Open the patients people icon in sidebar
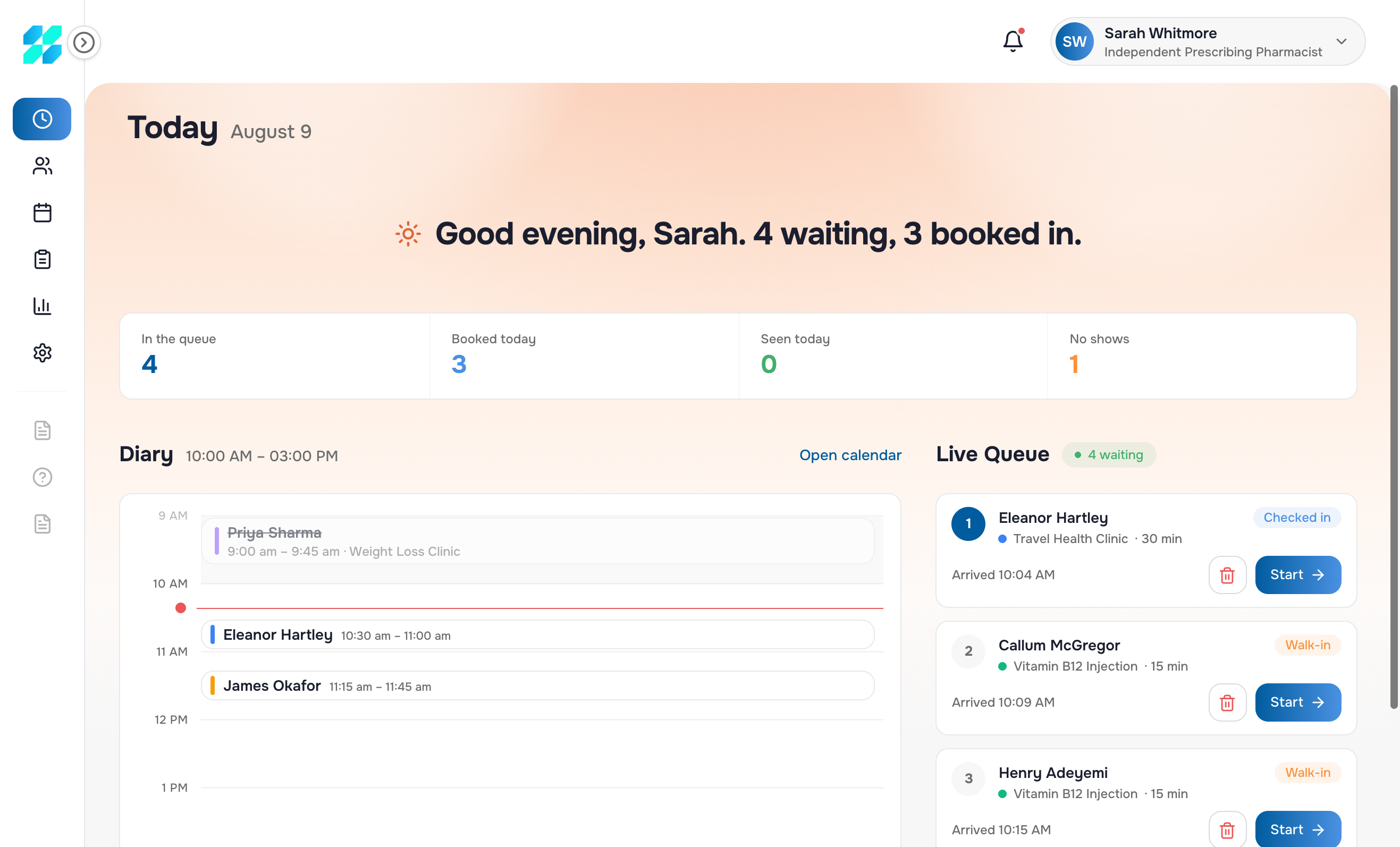Screen dimensions: 1400x847 pos(42,166)
